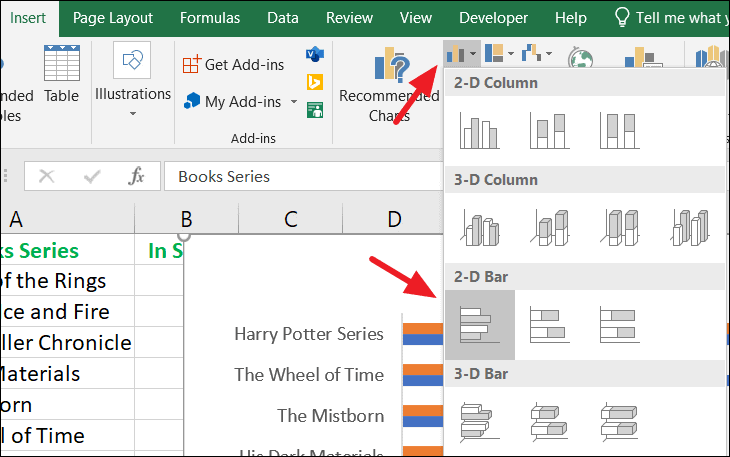Click the cell ending 'ce and Fire'

68,311
